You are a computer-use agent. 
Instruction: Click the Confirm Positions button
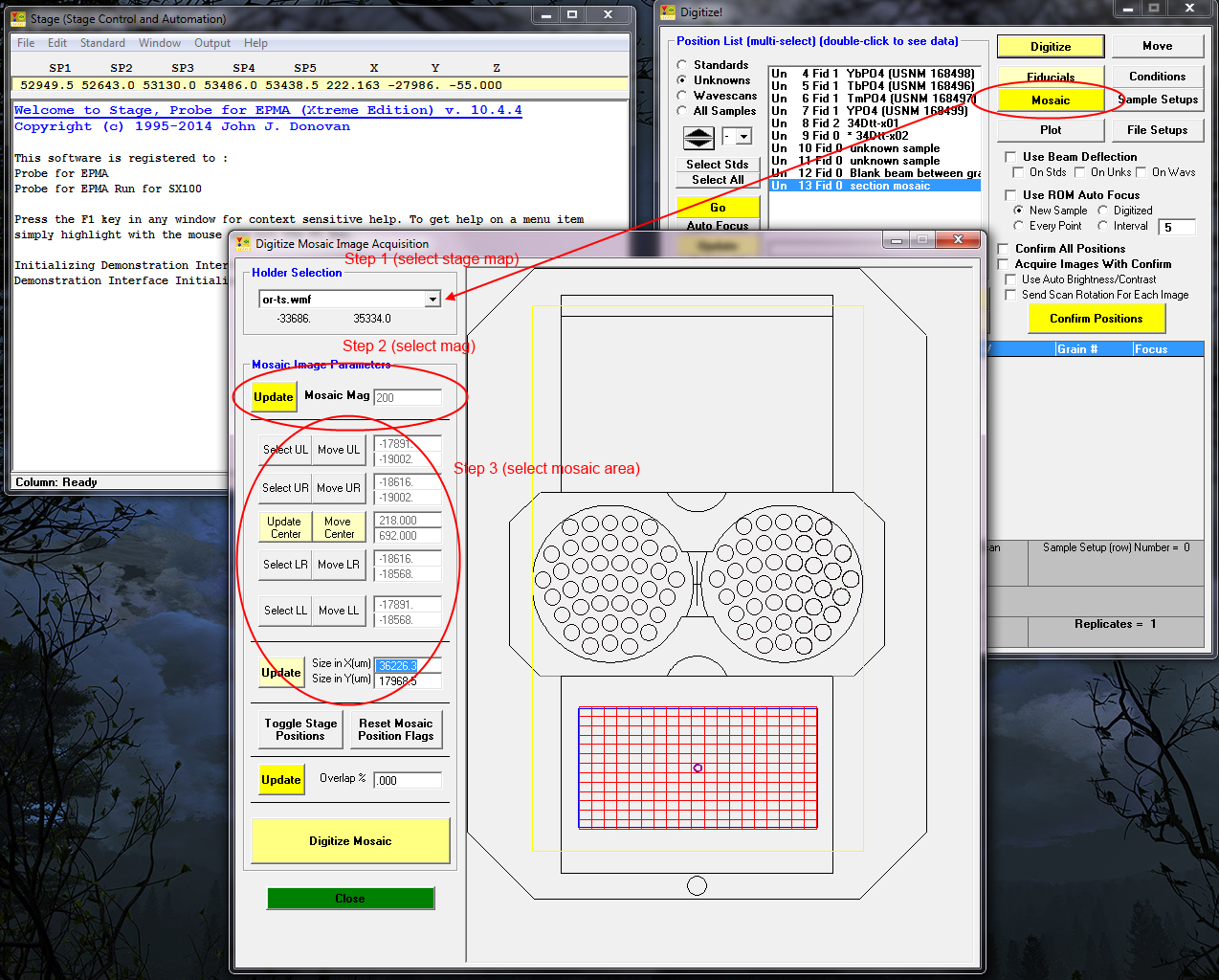point(1096,319)
